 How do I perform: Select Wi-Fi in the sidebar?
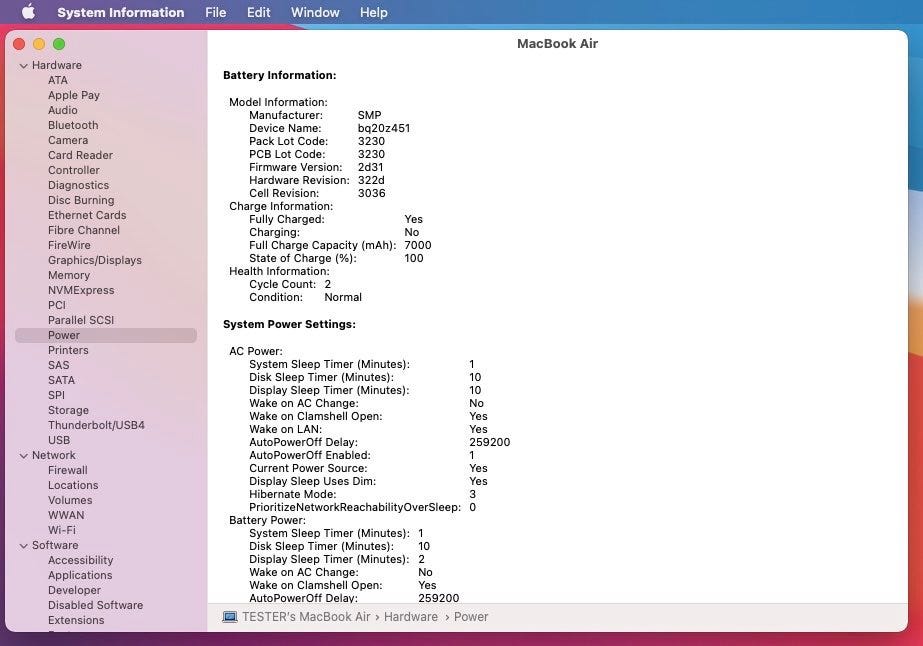point(62,530)
